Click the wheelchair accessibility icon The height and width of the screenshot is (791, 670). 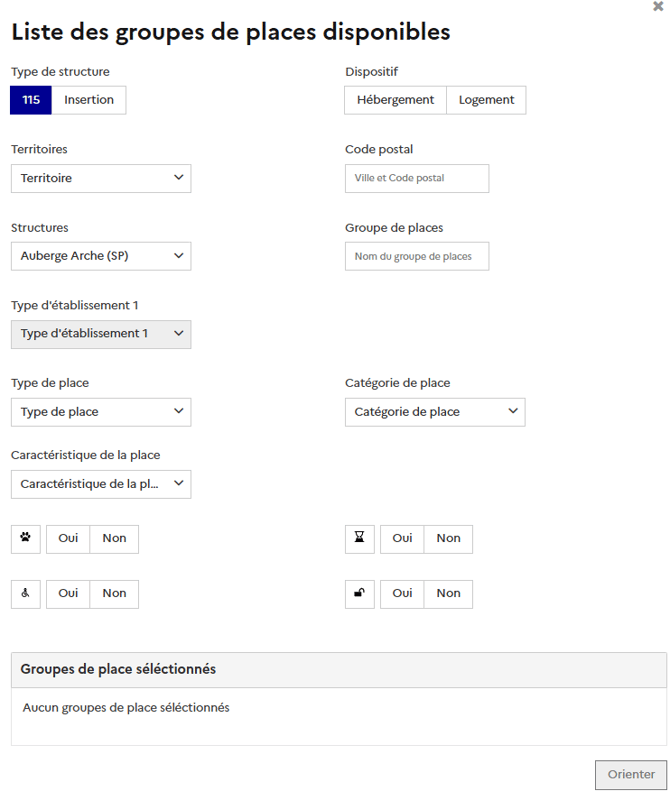(25, 593)
